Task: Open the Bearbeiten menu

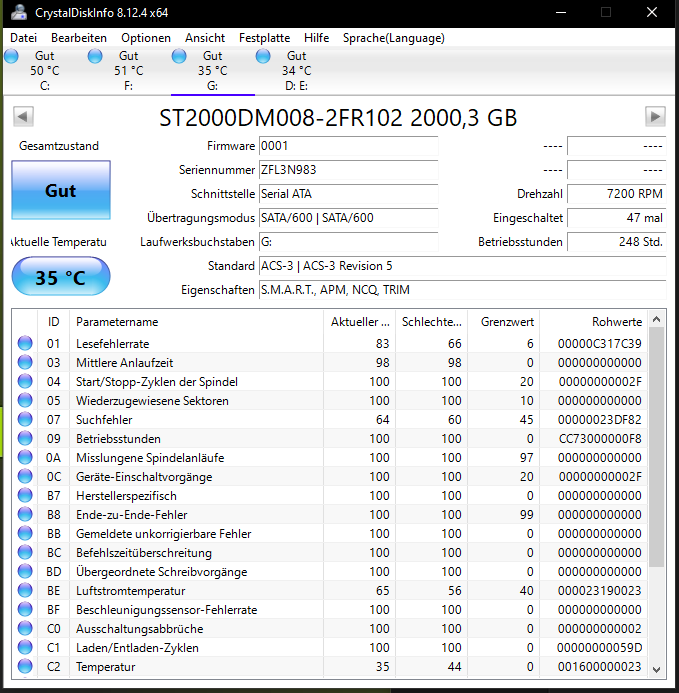Action: tap(79, 38)
